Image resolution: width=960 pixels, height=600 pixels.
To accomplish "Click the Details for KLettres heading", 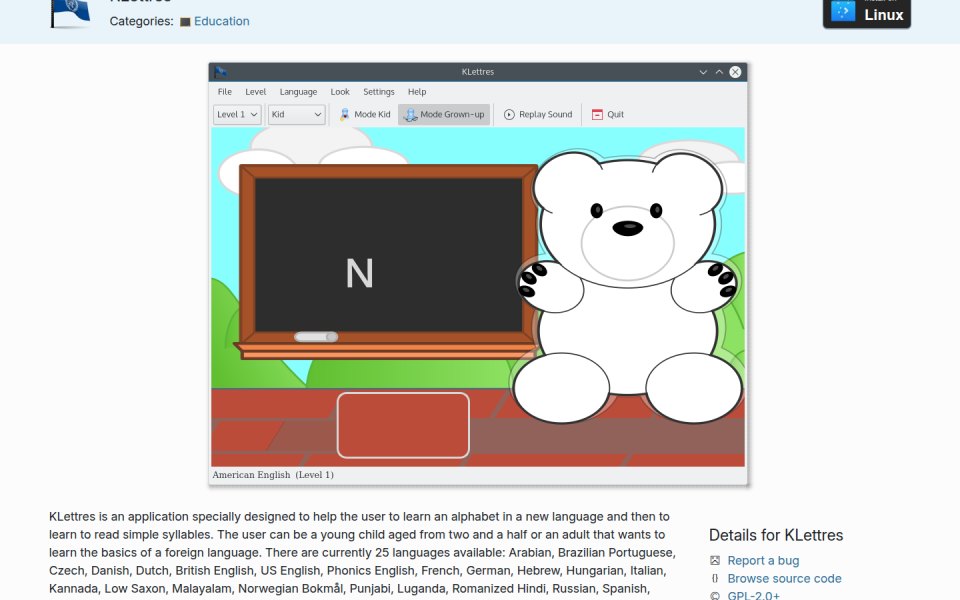I will (776, 535).
